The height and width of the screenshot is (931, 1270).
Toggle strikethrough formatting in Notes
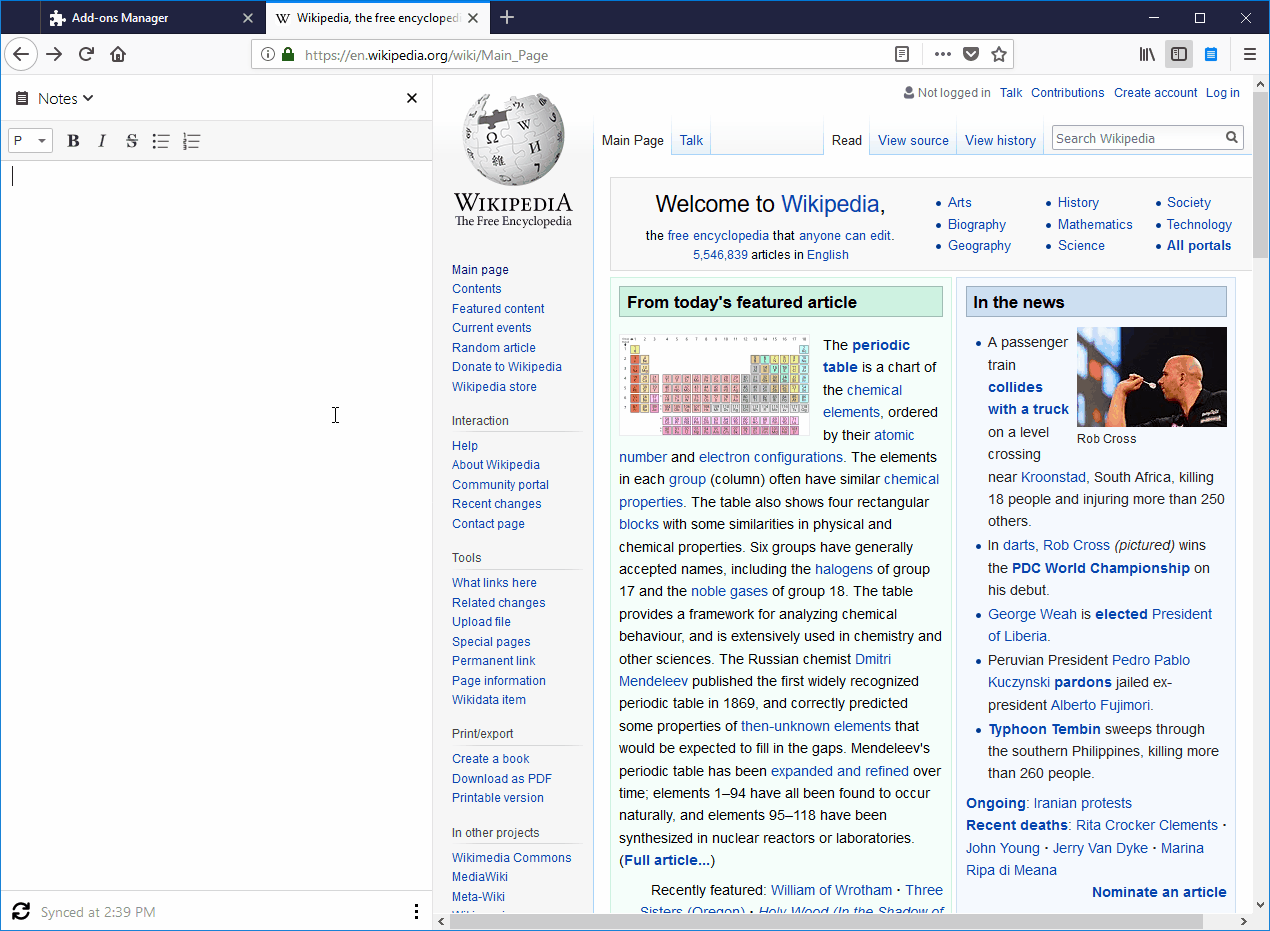(131, 141)
